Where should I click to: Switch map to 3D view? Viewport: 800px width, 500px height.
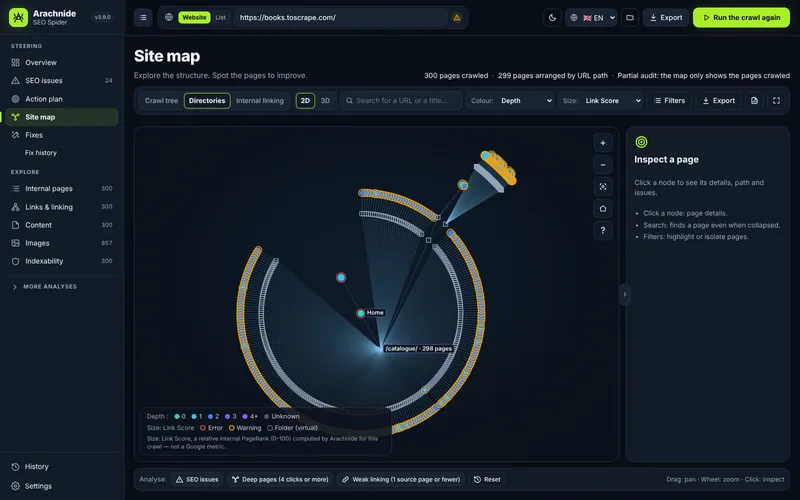(x=325, y=101)
